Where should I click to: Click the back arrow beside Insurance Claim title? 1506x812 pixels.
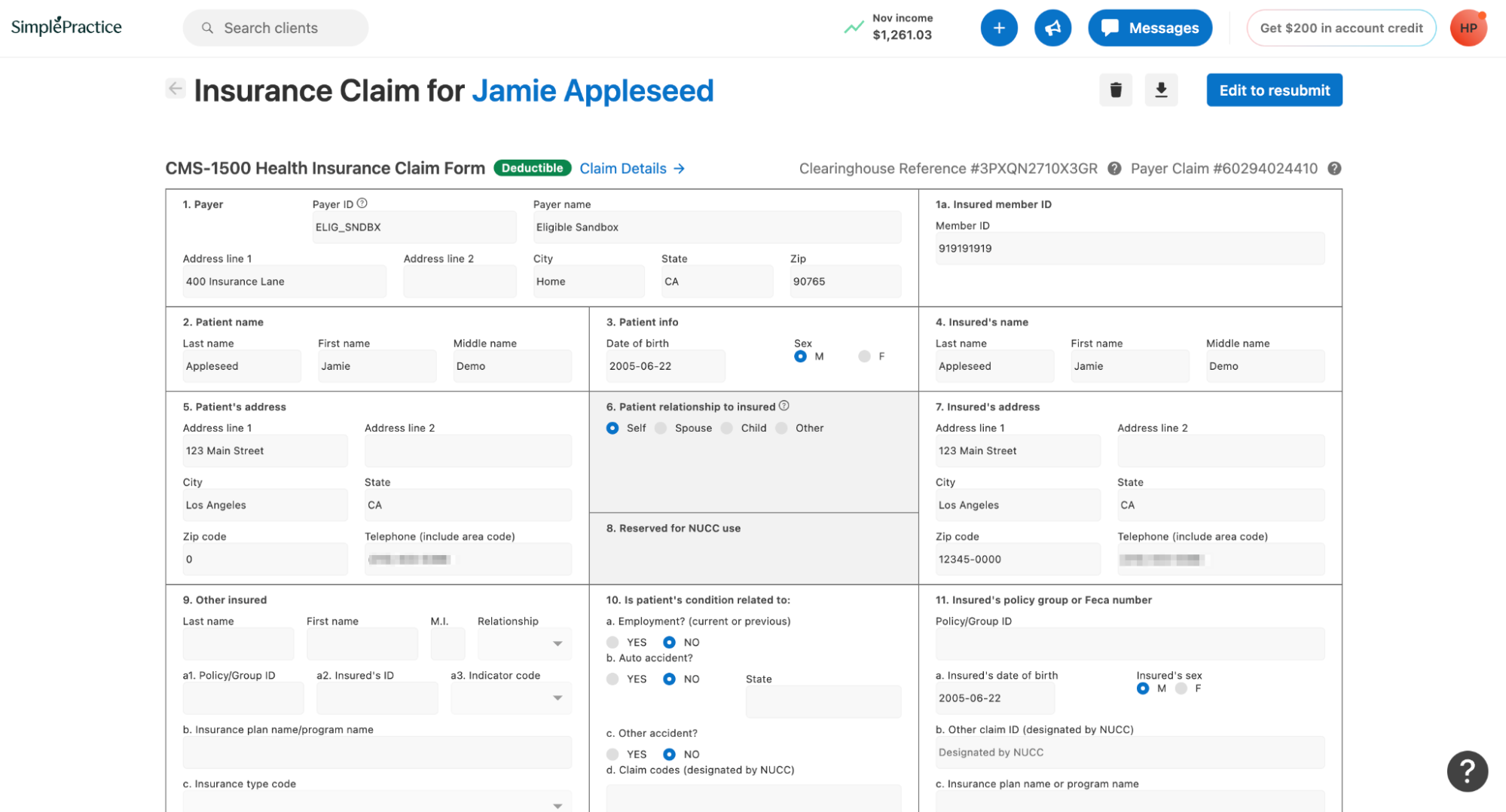(x=175, y=89)
